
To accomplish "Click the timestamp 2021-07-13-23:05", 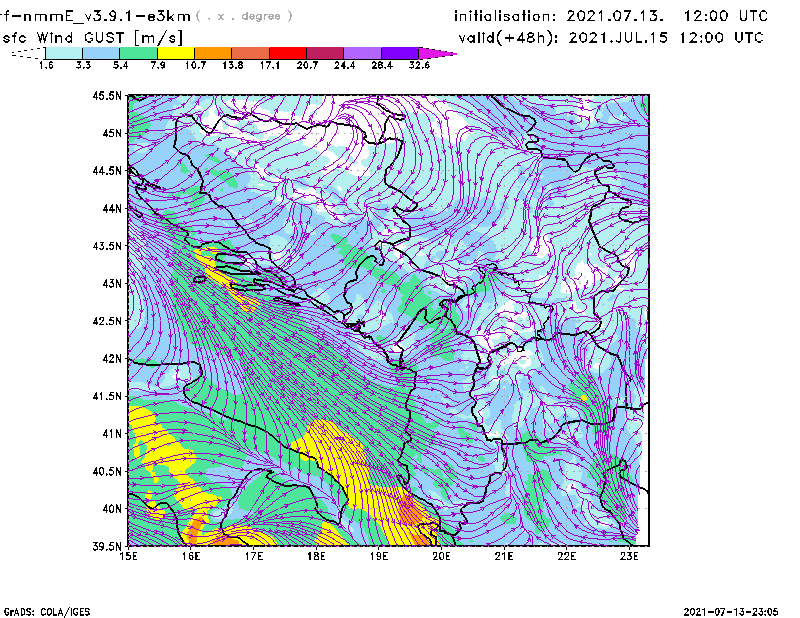I will (731, 612).
